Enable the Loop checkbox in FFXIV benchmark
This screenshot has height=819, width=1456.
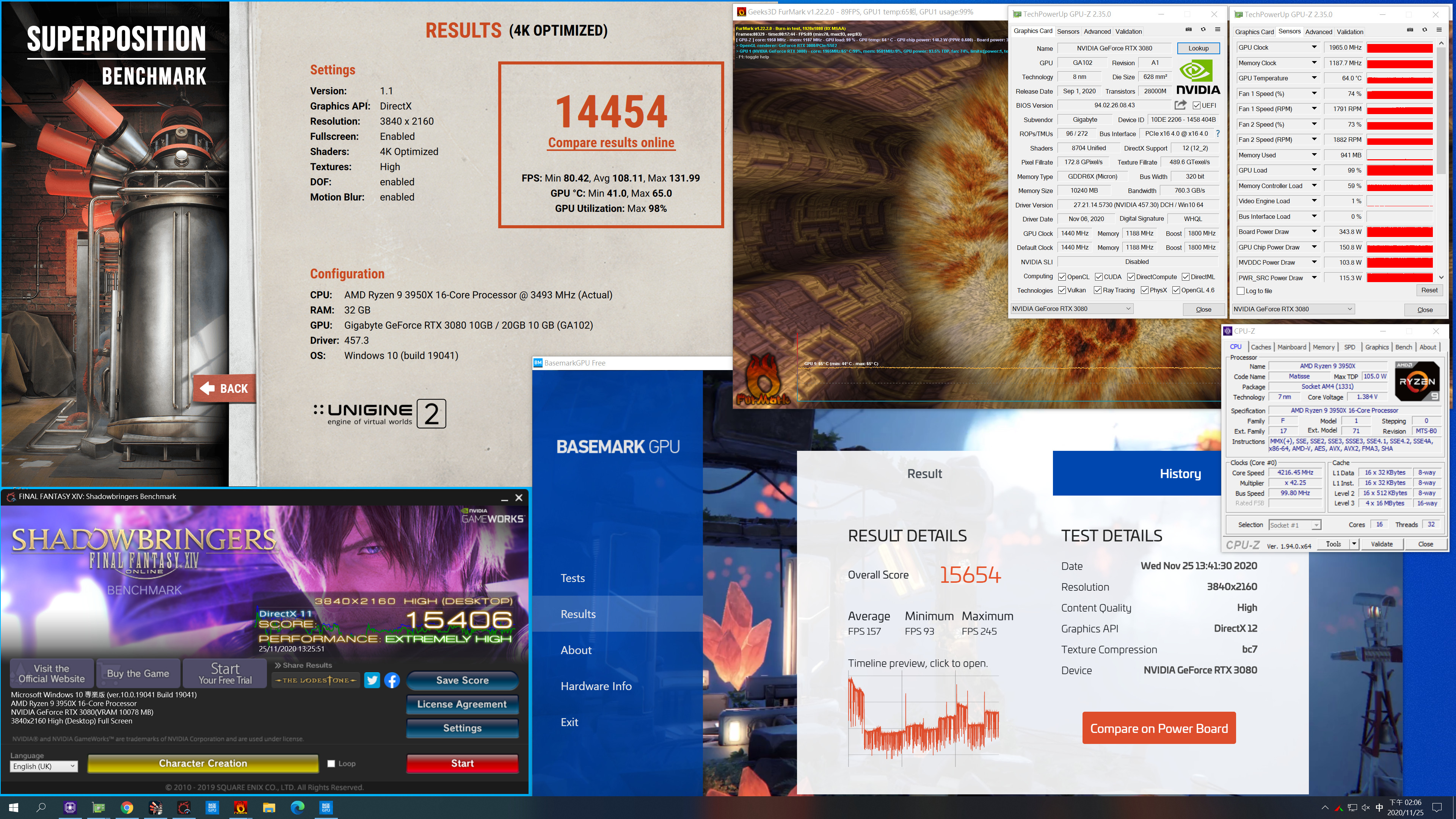click(x=331, y=764)
